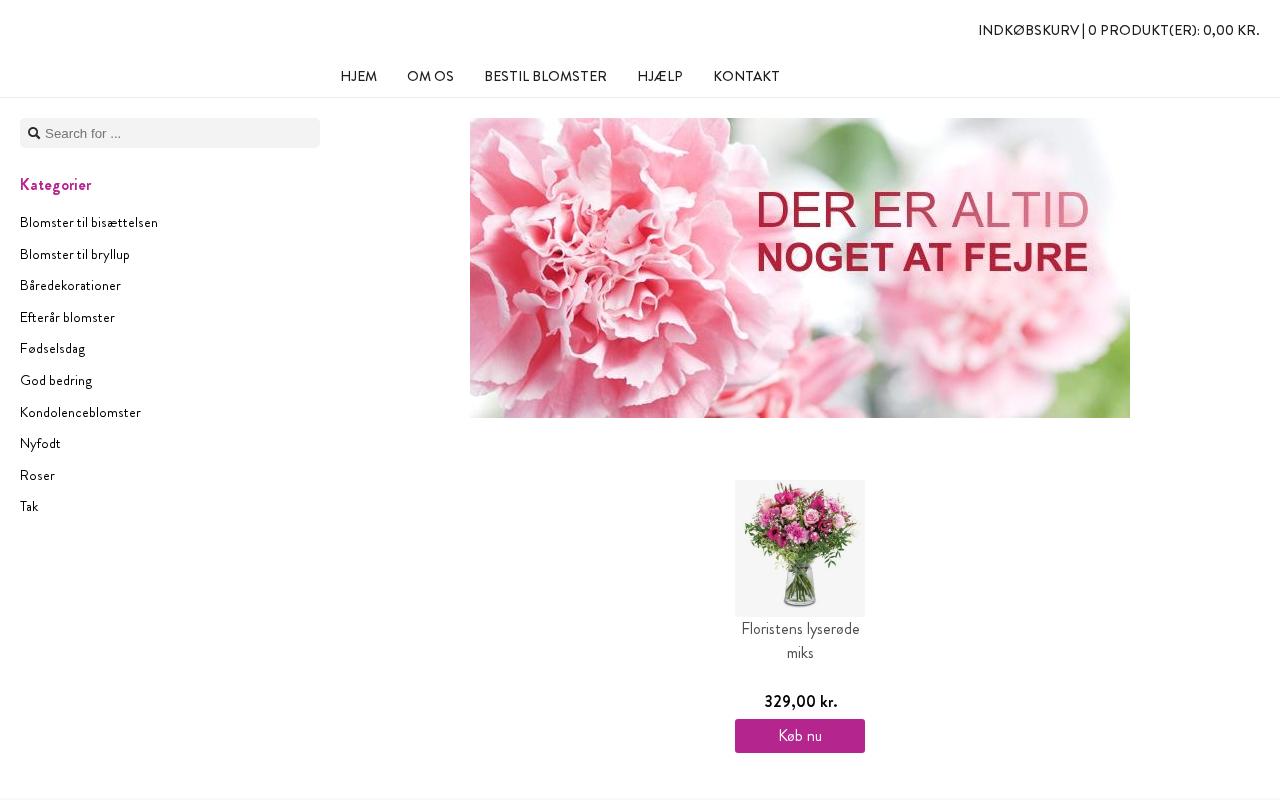Select the HJÆLP menu item

(x=660, y=76)
